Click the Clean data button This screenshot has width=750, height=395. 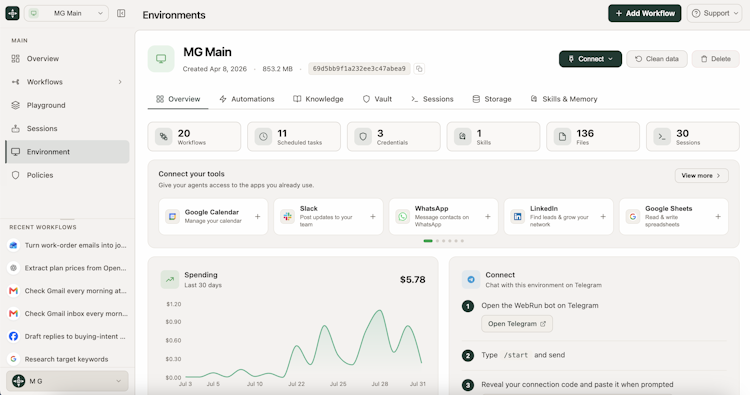click(657, 59)
